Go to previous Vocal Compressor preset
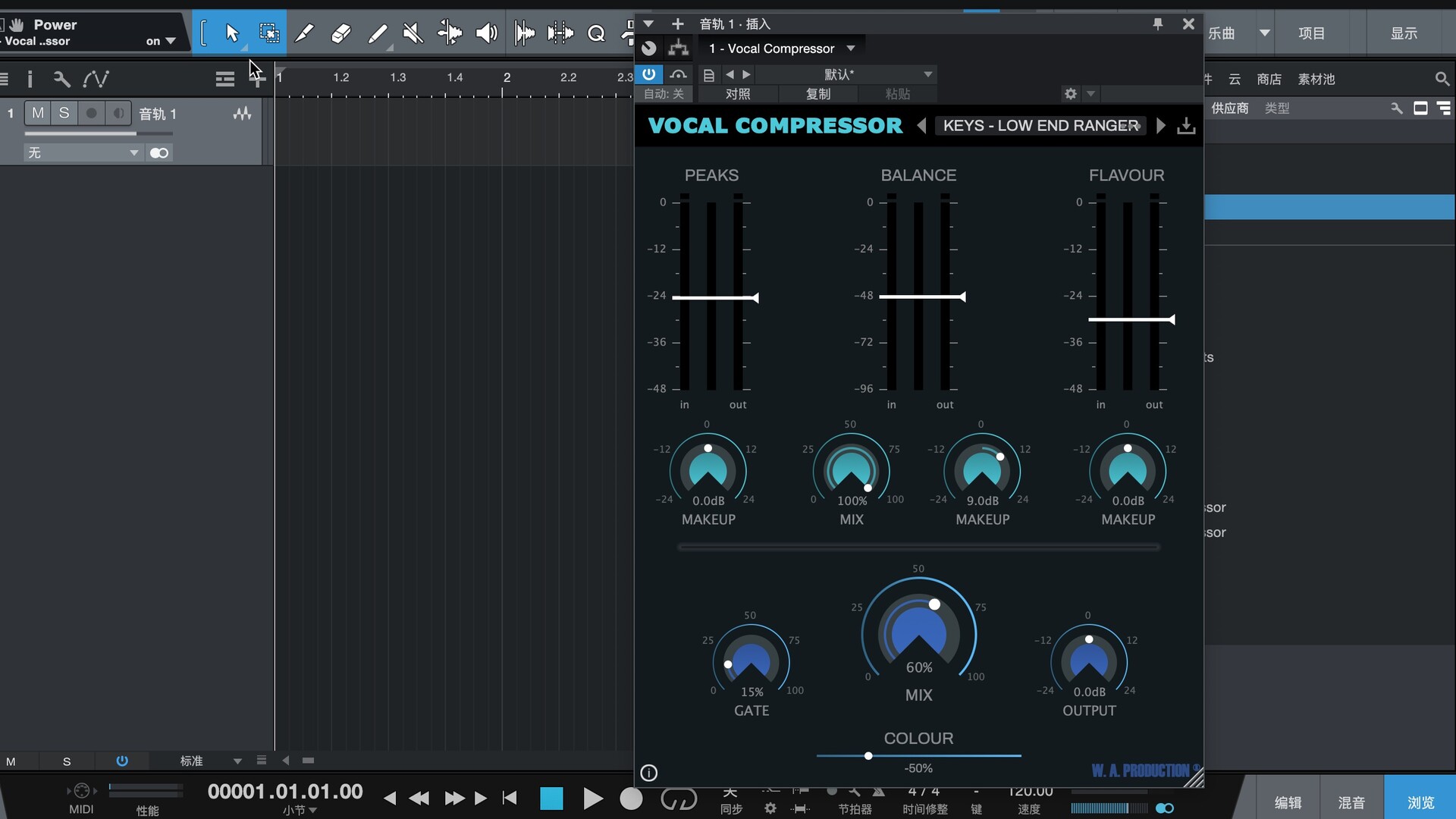1456x819 pixels. click(x=921, y=126)
